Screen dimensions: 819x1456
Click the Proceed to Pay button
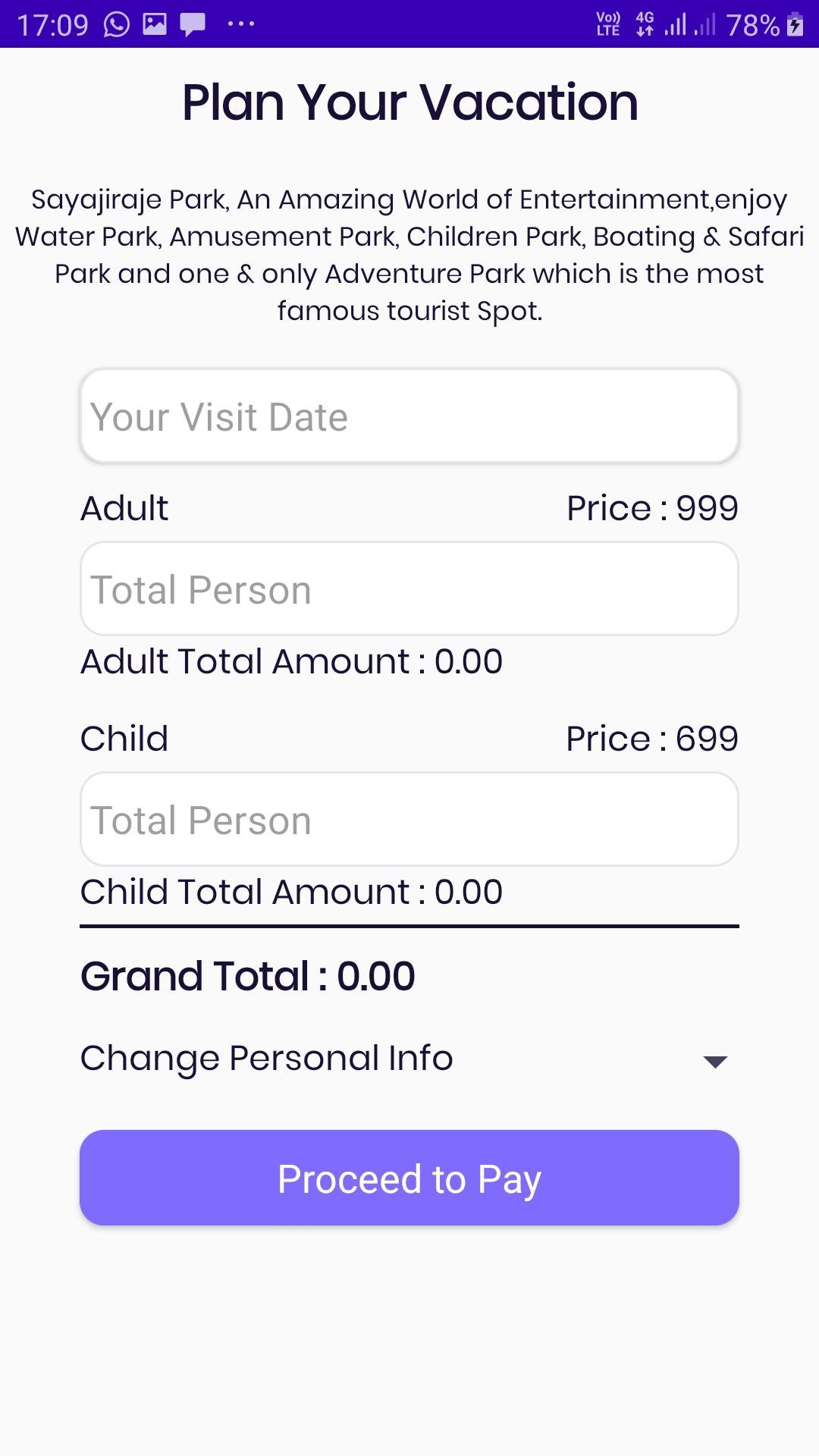409,1178
